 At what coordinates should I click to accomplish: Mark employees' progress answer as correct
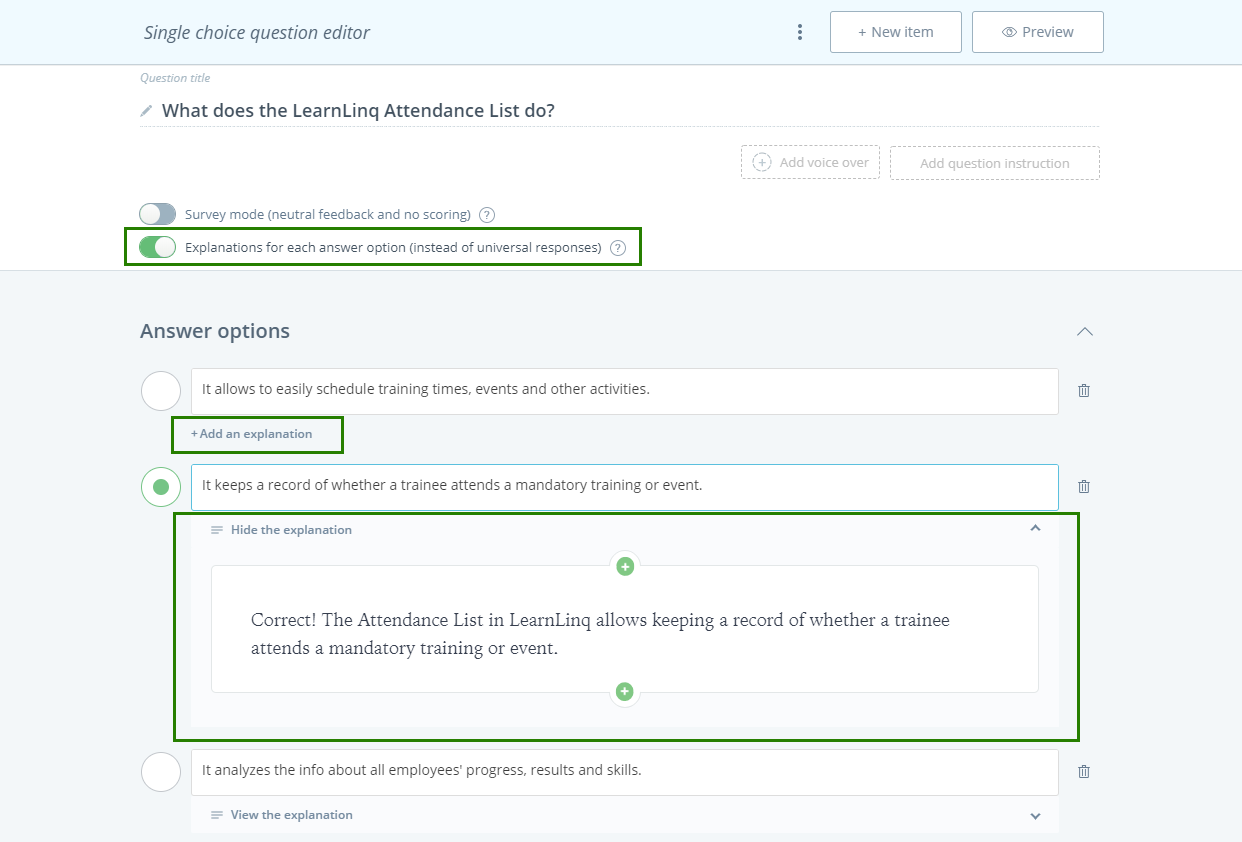[161, 772]
